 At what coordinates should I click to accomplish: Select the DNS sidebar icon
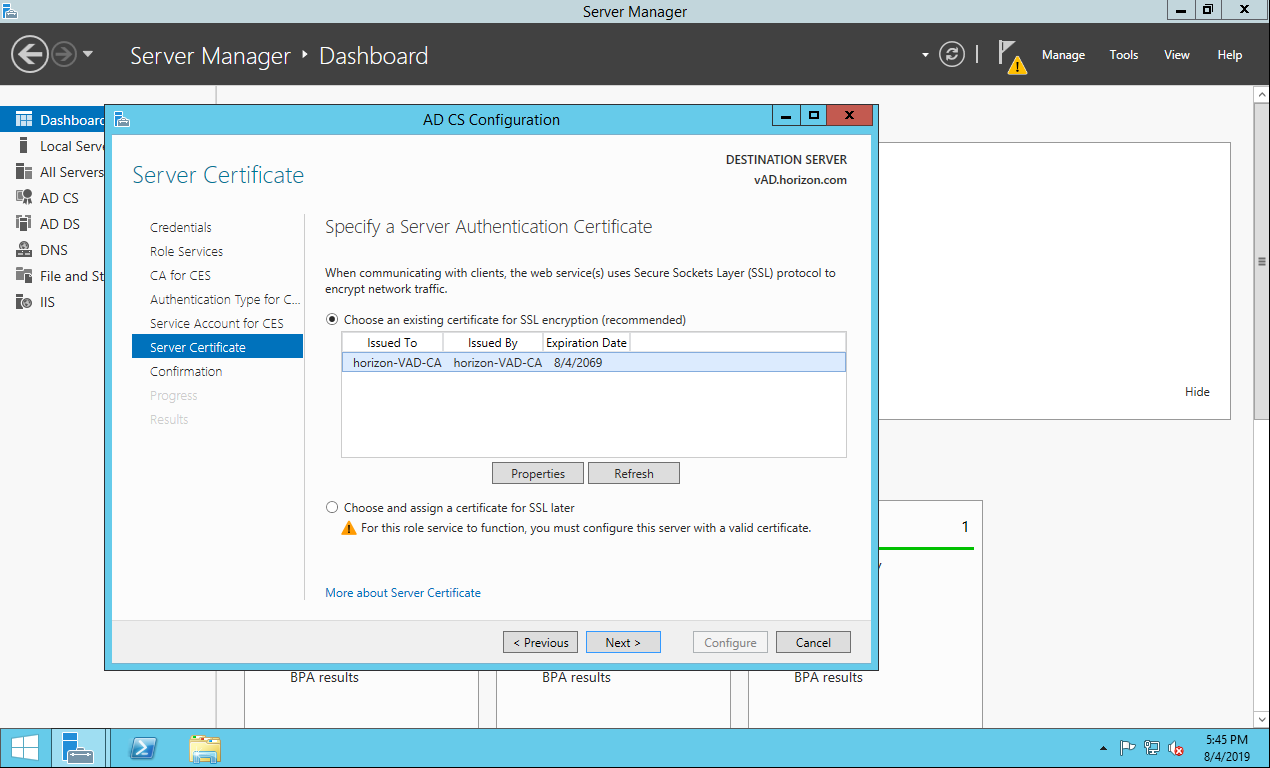[24, 250]
